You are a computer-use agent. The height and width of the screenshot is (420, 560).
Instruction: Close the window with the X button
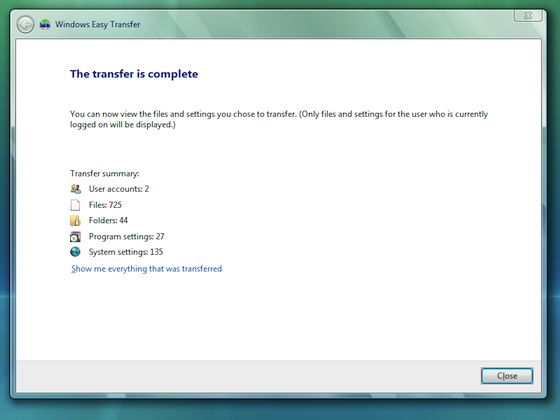click(x=528, y=15)
